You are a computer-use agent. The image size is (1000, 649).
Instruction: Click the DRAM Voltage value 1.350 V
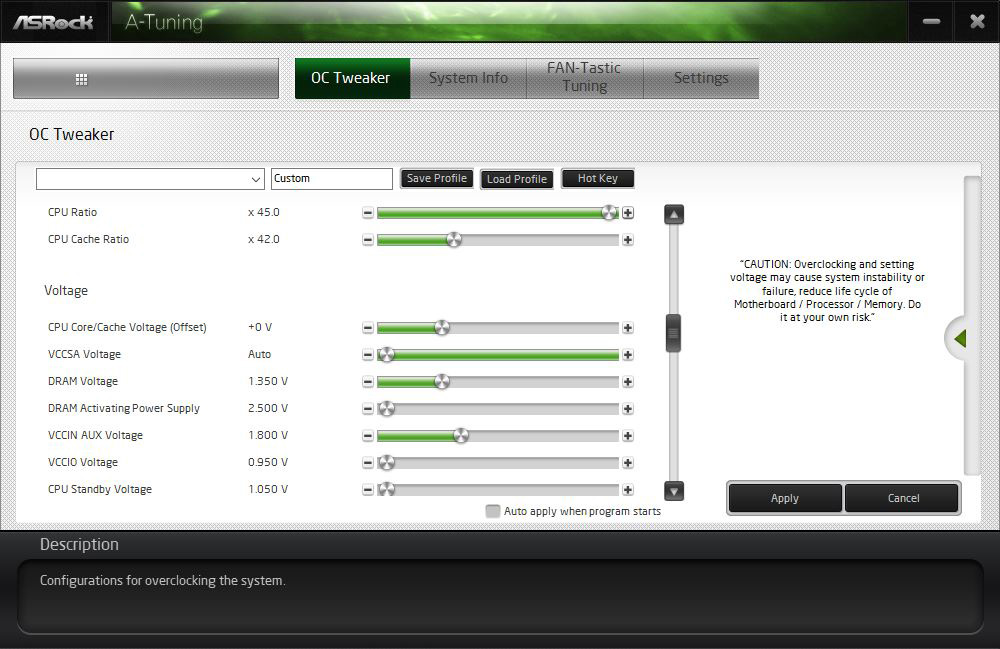click(268, 381)
